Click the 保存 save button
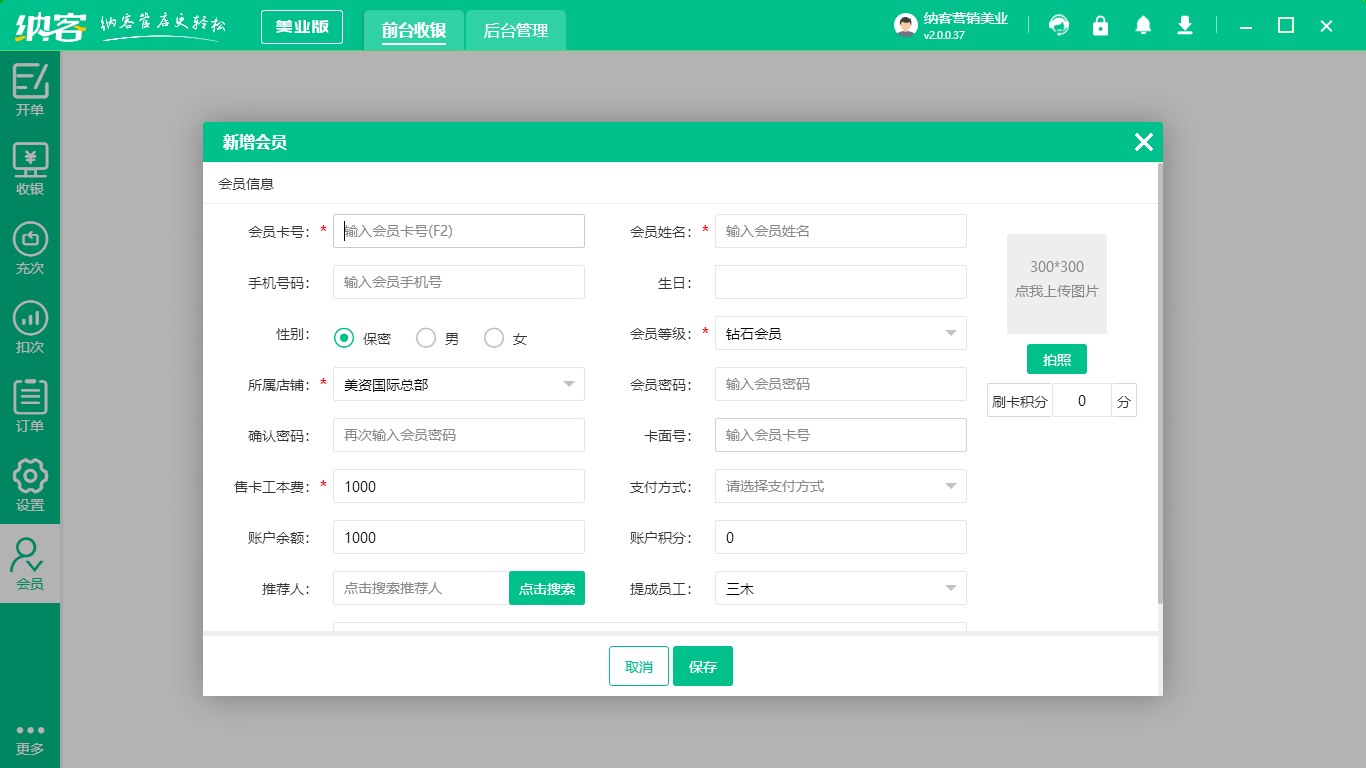Image resolution: width=1366 pixels, height=768 pixels. click(703, 665)
